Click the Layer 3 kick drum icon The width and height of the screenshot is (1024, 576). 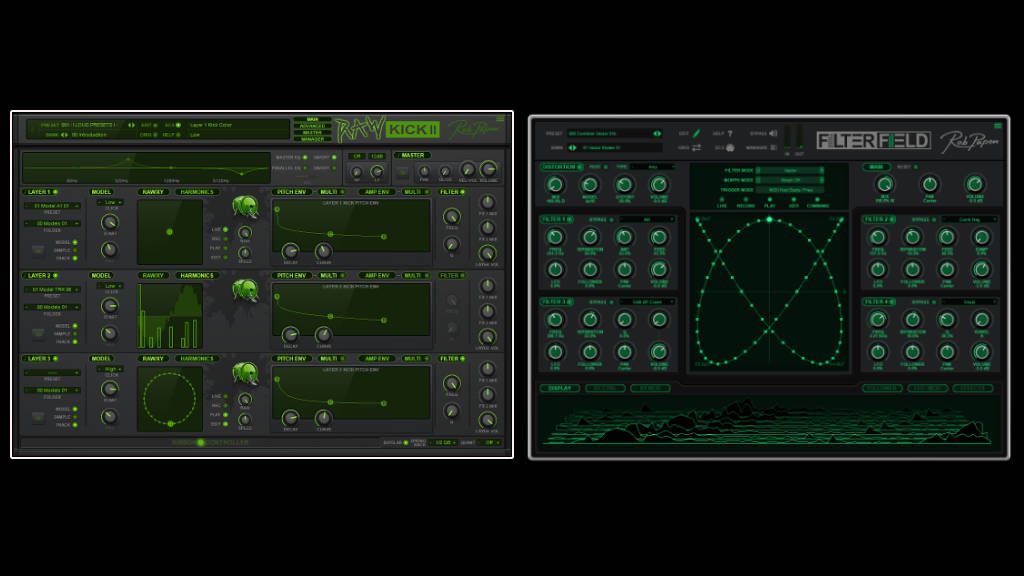pyautogui.click(x=245, y=374)
